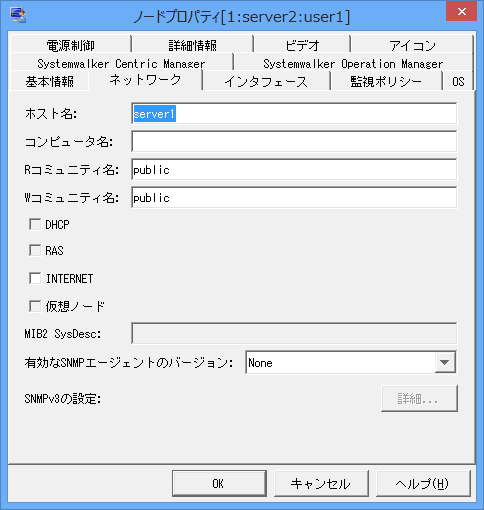This screenshot has height=510, width=484.
Task: Click the SNMPv3の設定 label
Action: [x=63, y=399]
